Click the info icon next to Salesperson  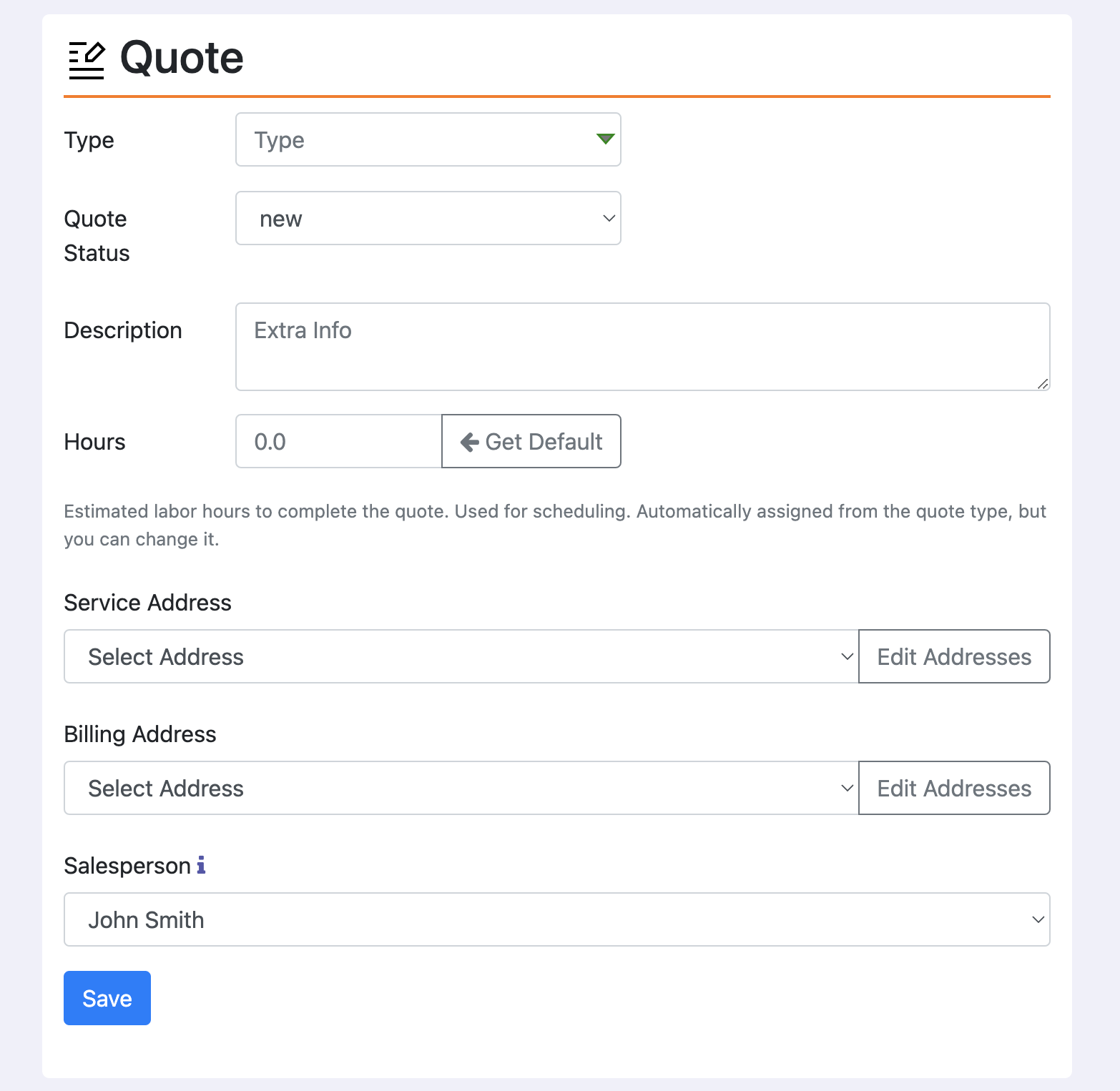[202, 866]
